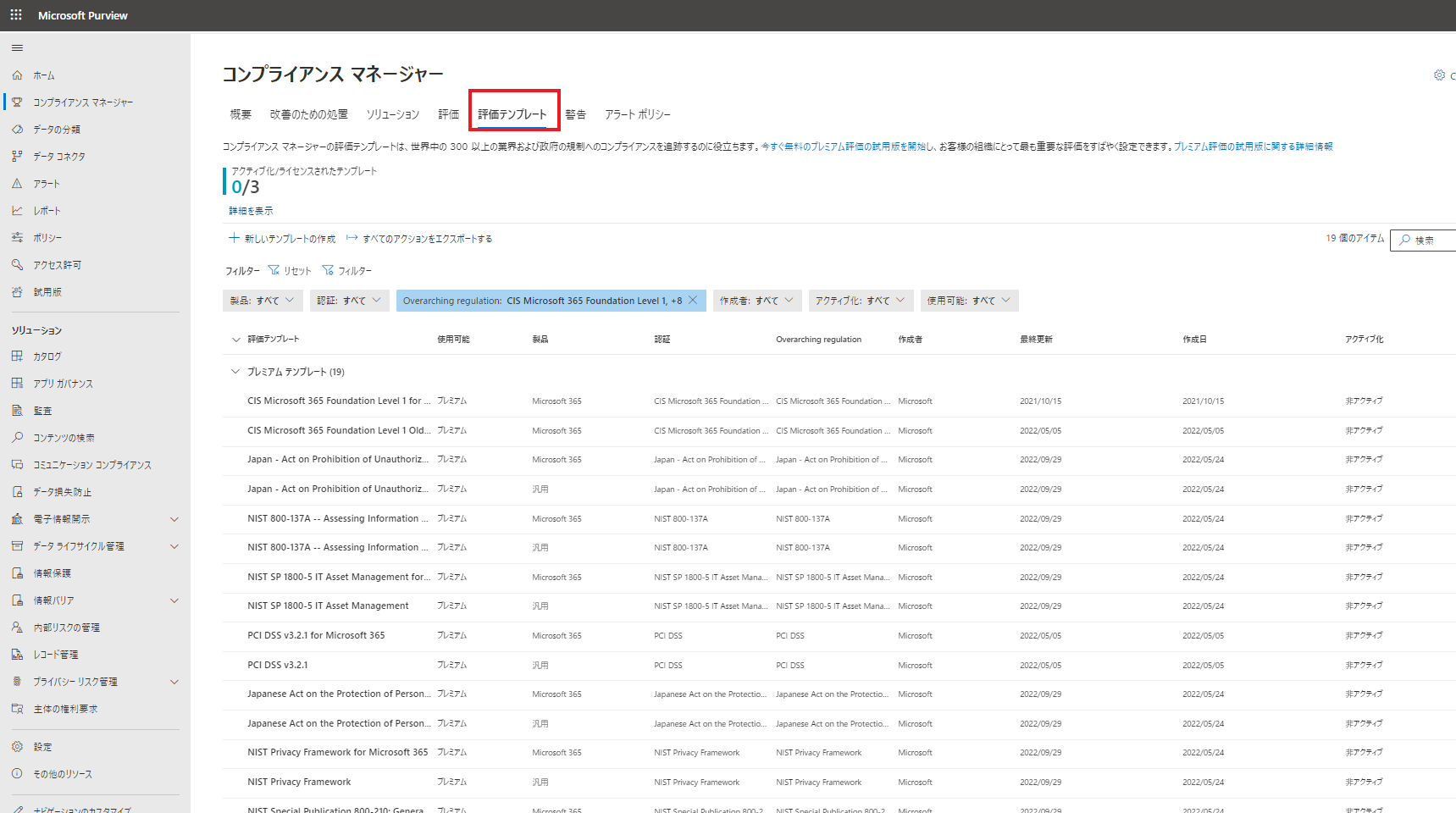Click the ポリシー sliders icon
Viewport: 1456px width, 813px height.
pos(17,238)
